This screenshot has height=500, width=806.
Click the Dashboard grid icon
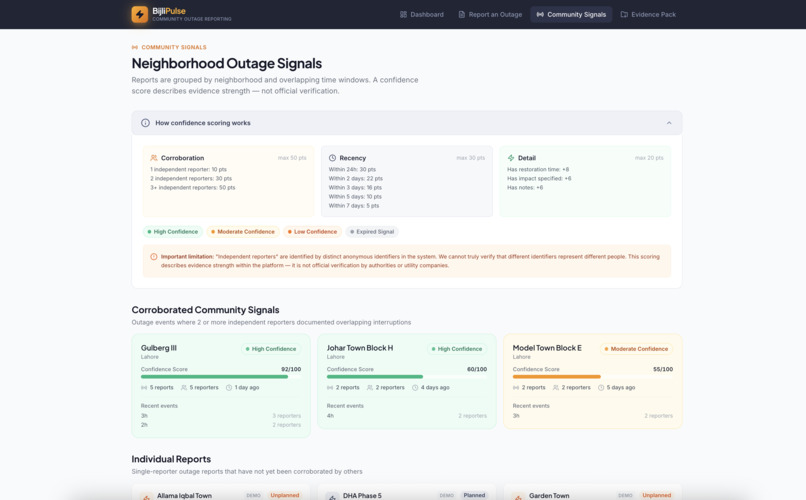(404, 14)
